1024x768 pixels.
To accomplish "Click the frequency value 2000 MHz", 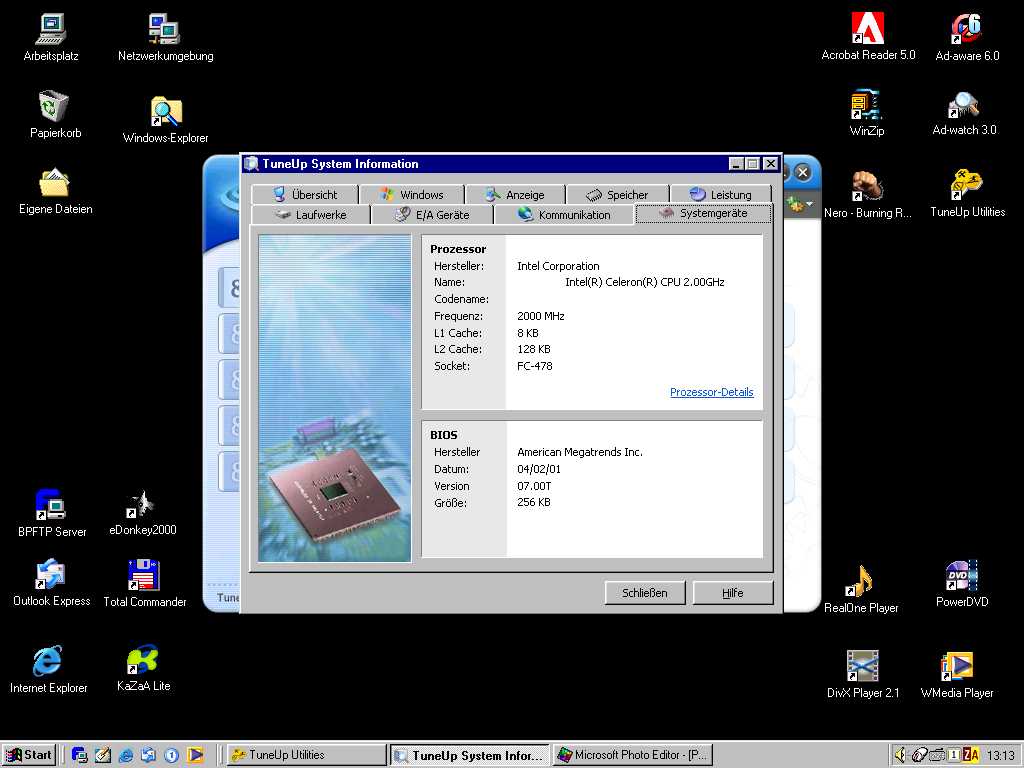I will coord(541,316).
